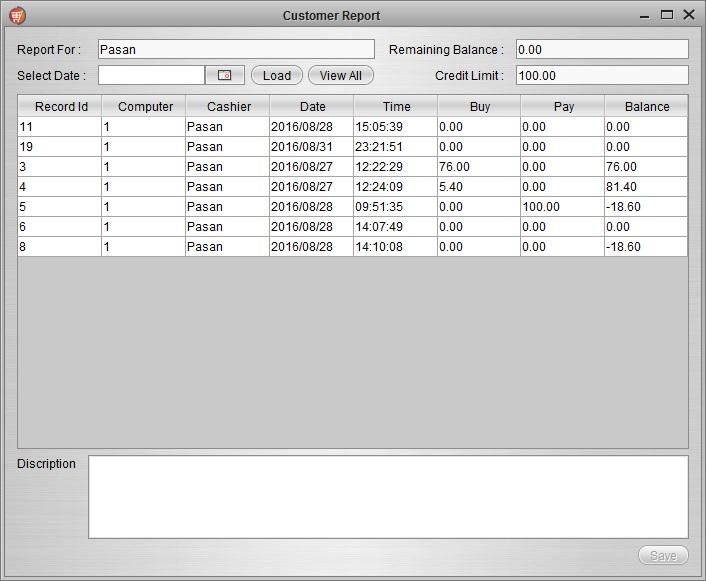Click into the Discription text area
The image size is (706, 581).
point(388,497)
